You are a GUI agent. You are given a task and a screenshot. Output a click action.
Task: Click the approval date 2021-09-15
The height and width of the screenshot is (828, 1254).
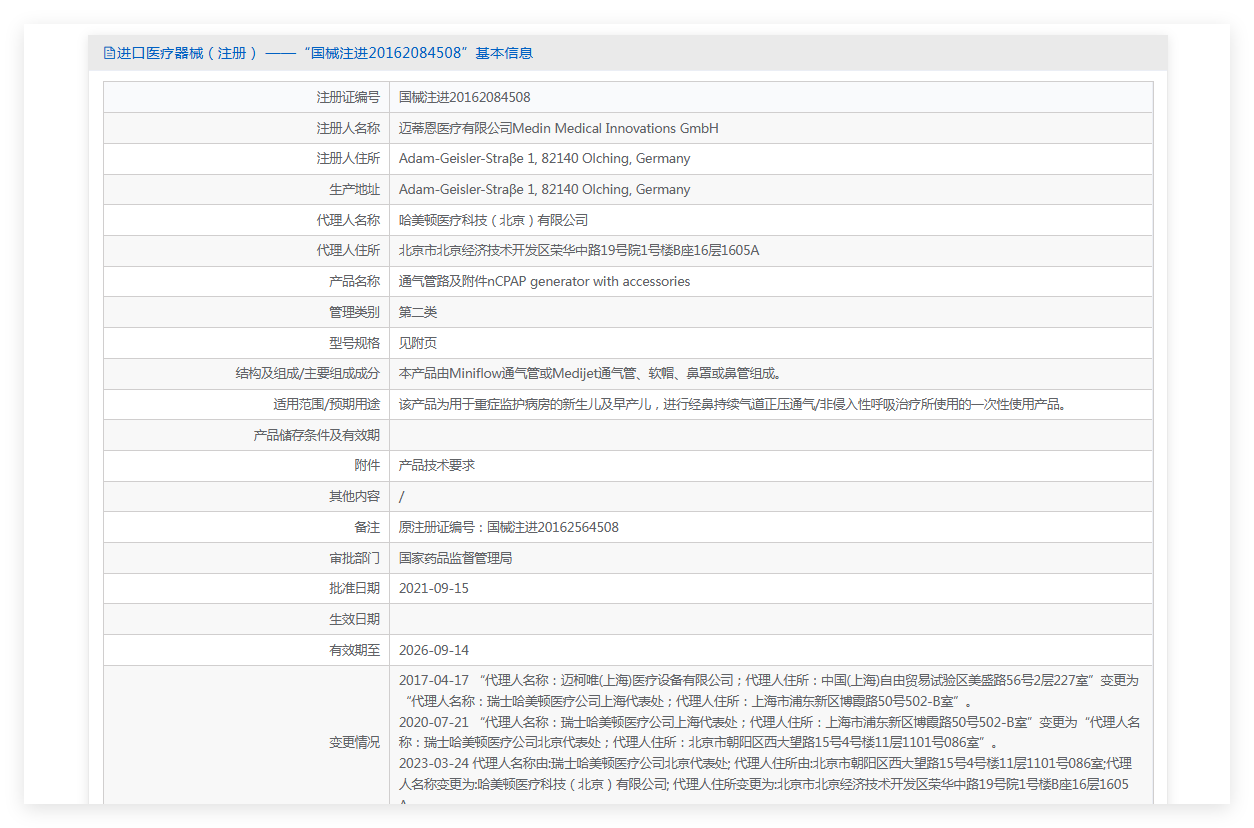click(434, 588)
